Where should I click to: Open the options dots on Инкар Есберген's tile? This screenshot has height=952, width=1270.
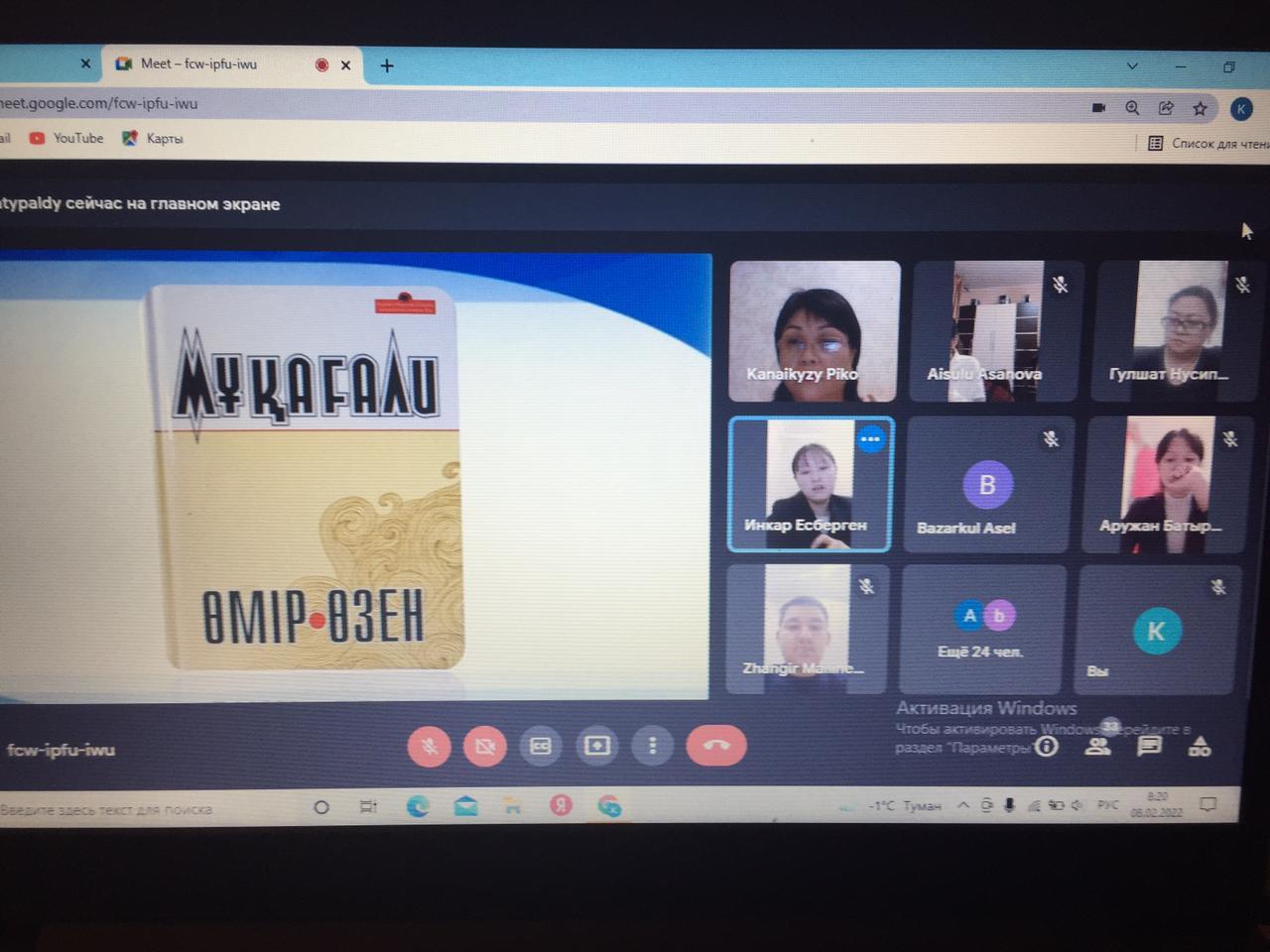point(870,439)
